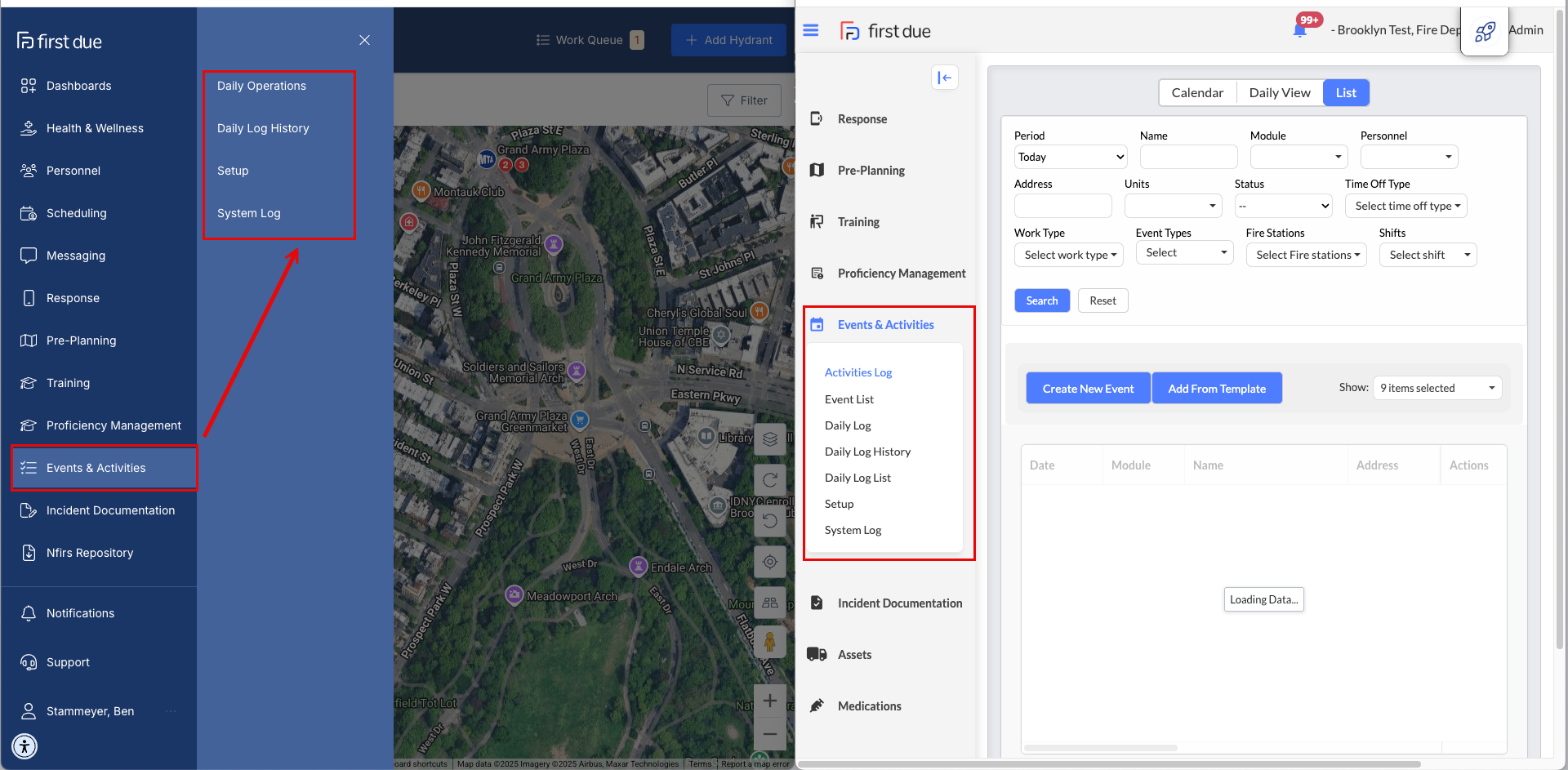Open the Period dropdown showing Today
The image size is (1568, 770).
[x=1070, y=157]
